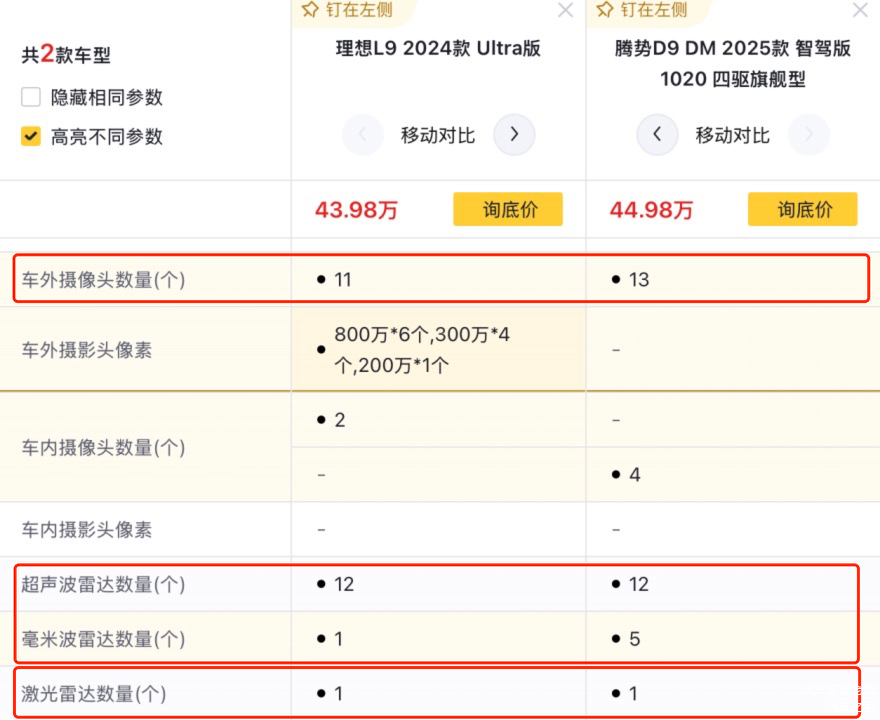This screenshot has width=880, height=720.
Task: Click the greyed-out left arrow under 理想L9
Action: [362, 135]
